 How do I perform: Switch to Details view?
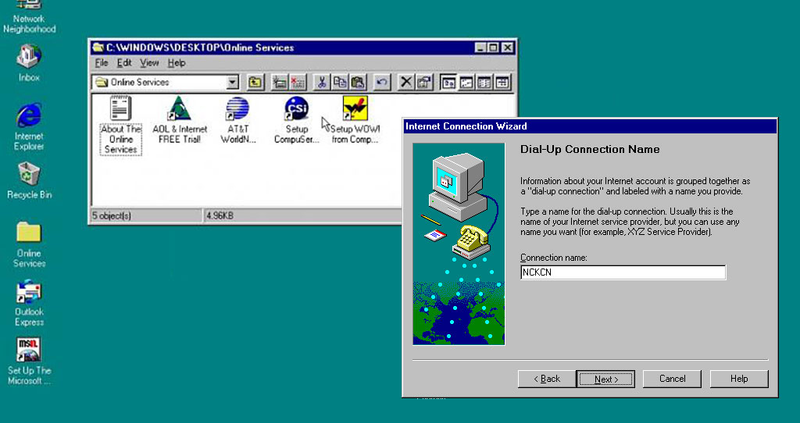click(503, 82)
